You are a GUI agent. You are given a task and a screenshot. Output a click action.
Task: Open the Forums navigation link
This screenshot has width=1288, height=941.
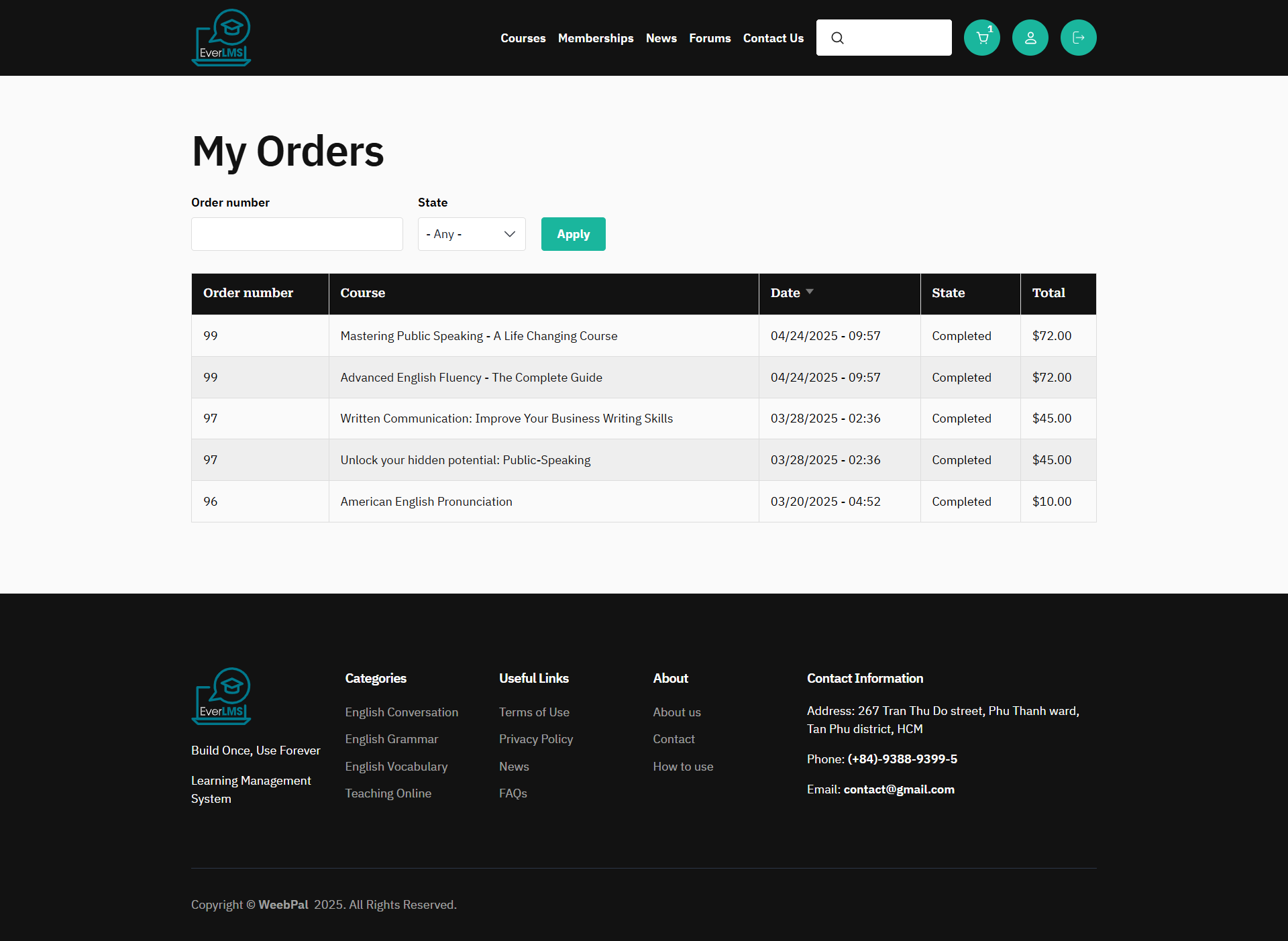tap(709, 38)
